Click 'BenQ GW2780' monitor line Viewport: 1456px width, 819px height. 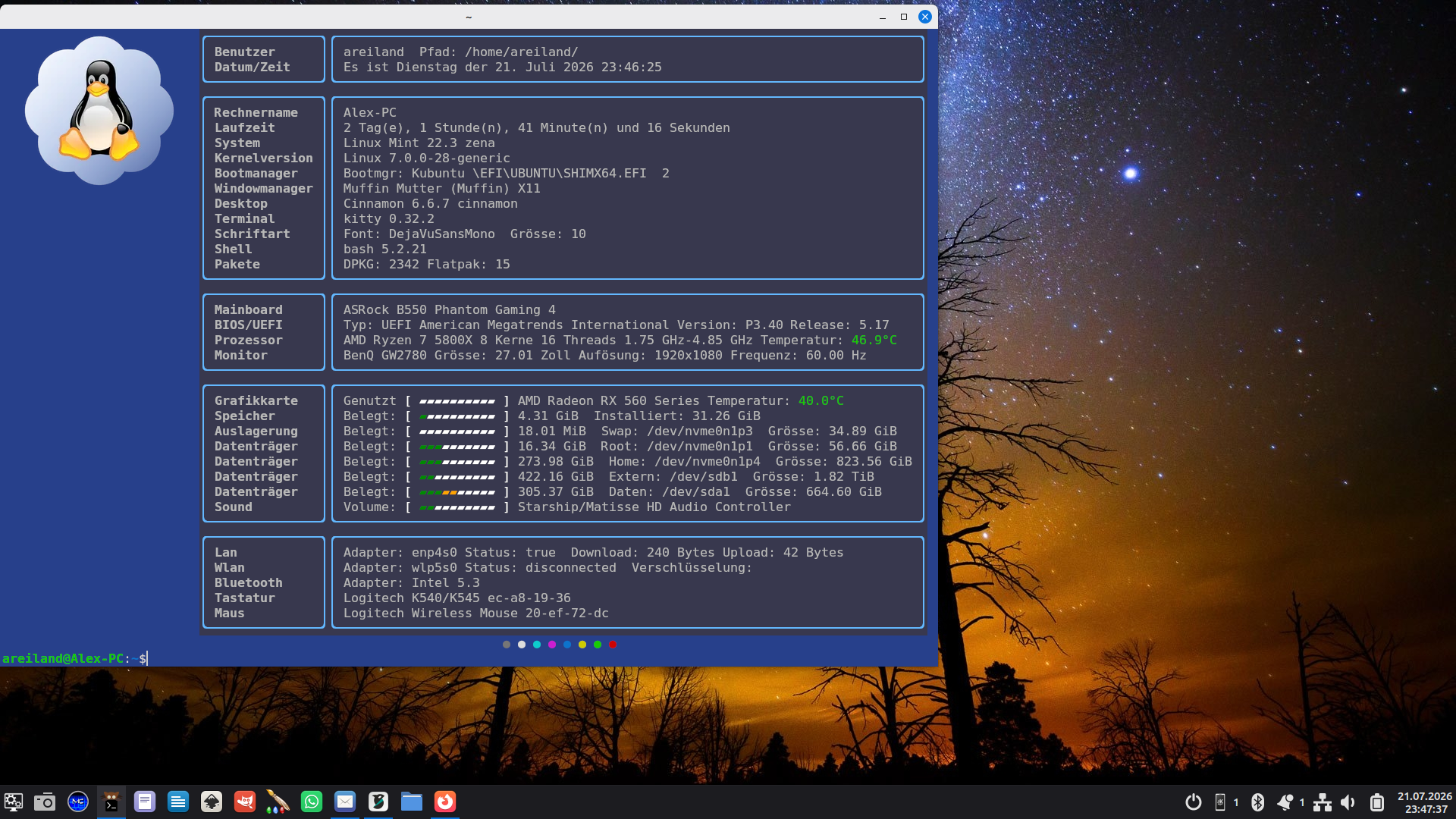tap(604, 356)
